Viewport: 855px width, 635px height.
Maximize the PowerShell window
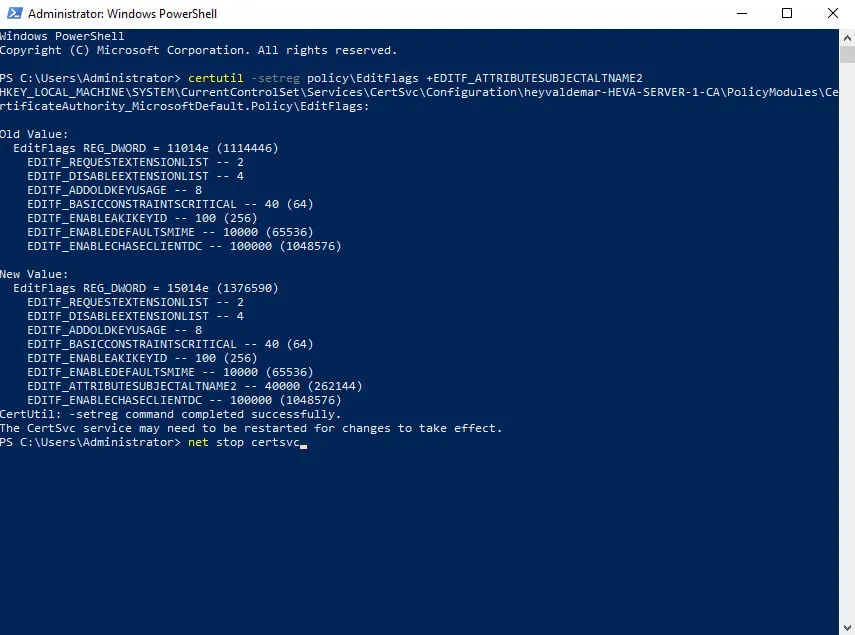[787, 14]
